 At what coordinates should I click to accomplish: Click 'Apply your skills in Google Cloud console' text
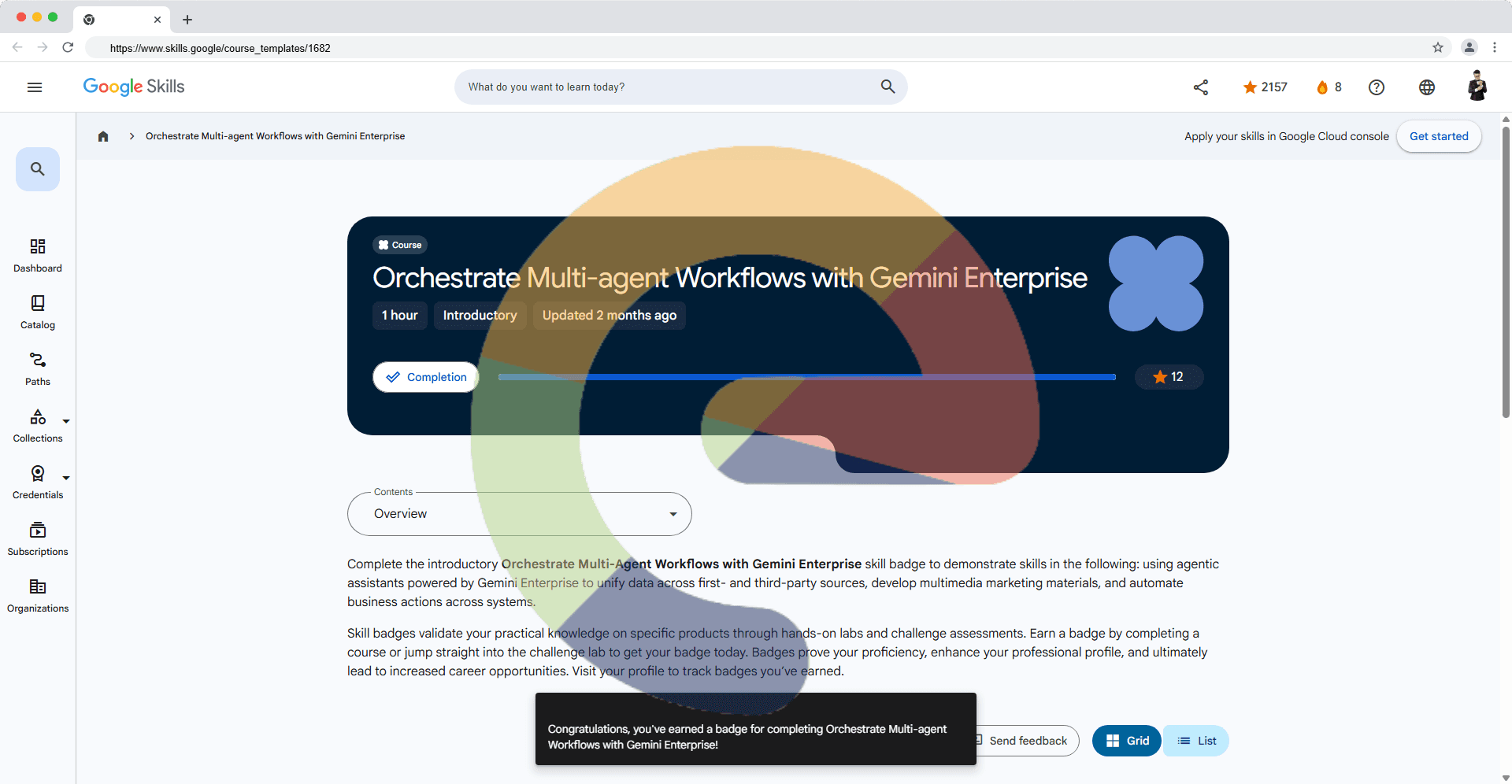1287,136
